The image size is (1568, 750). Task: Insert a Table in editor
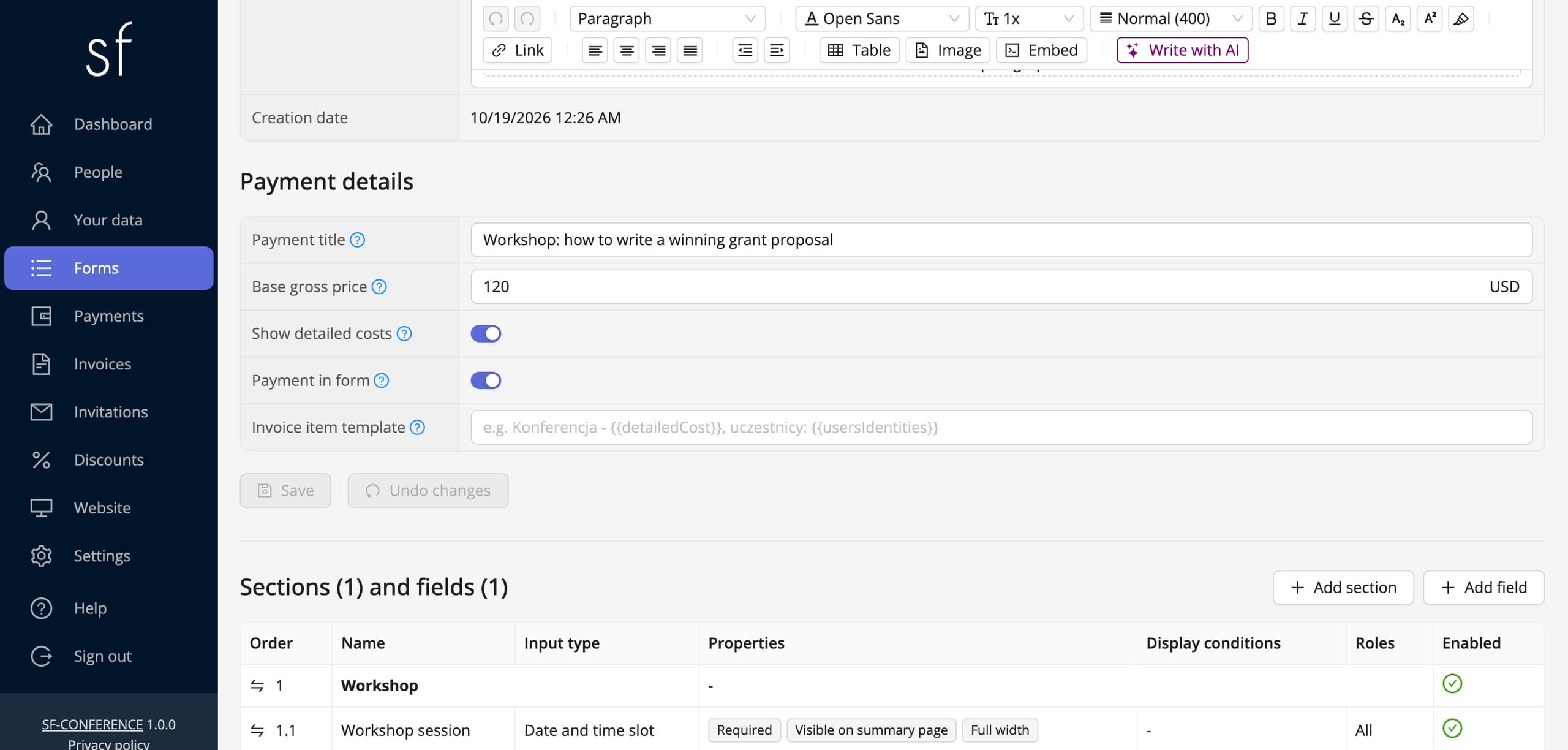pos(859,50)
